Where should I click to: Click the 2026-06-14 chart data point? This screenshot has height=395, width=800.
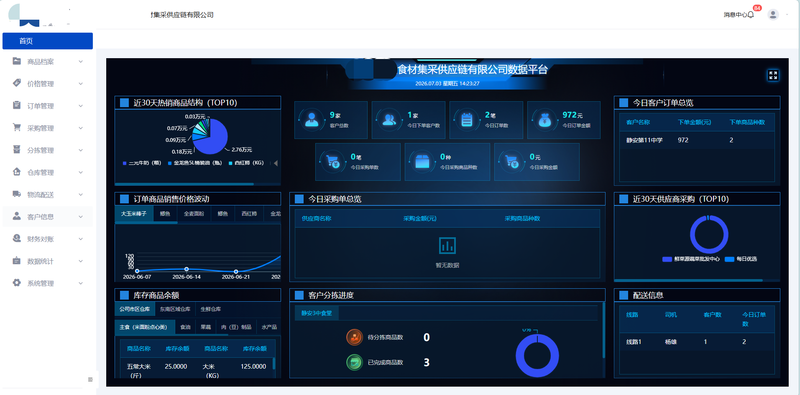186,269
